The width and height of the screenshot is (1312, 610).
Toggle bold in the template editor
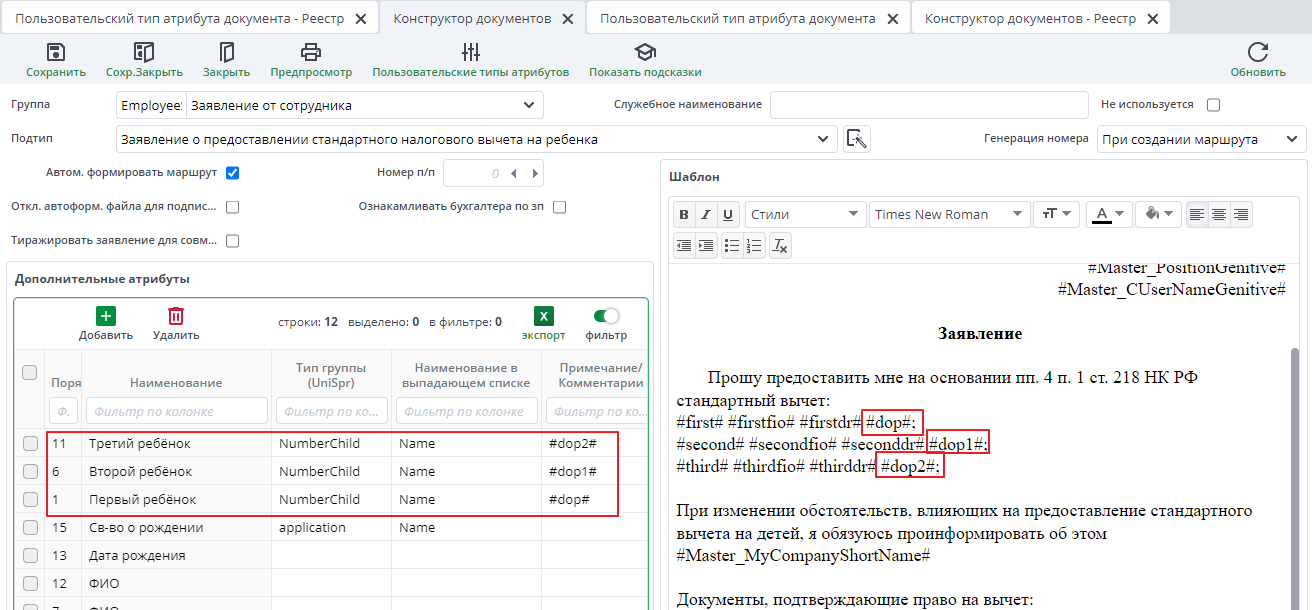(684, 214)
